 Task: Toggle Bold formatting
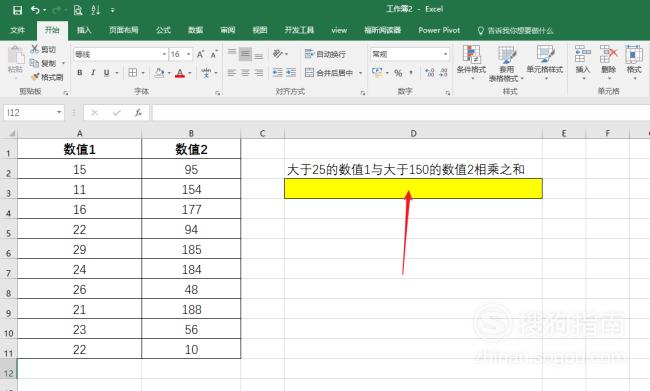point(80,73)
